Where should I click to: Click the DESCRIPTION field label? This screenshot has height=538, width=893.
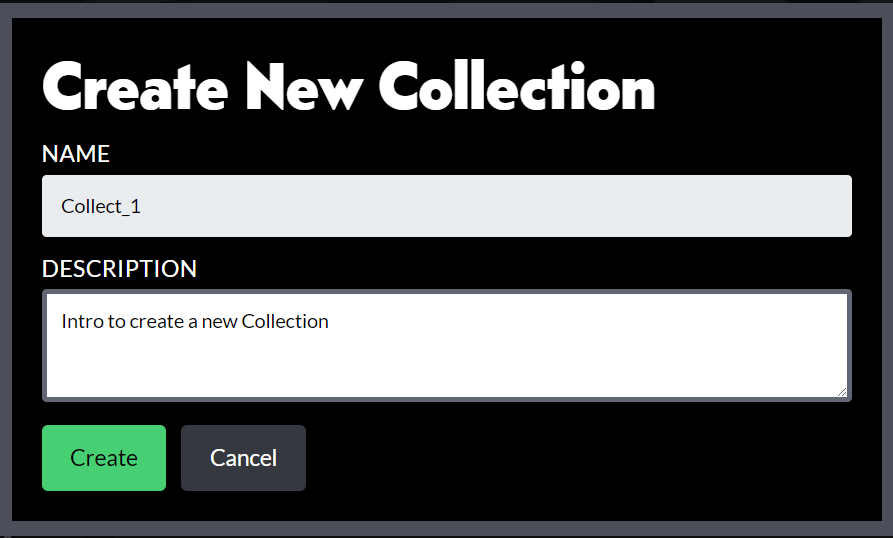pyautogui.click(x=119, y=269)
